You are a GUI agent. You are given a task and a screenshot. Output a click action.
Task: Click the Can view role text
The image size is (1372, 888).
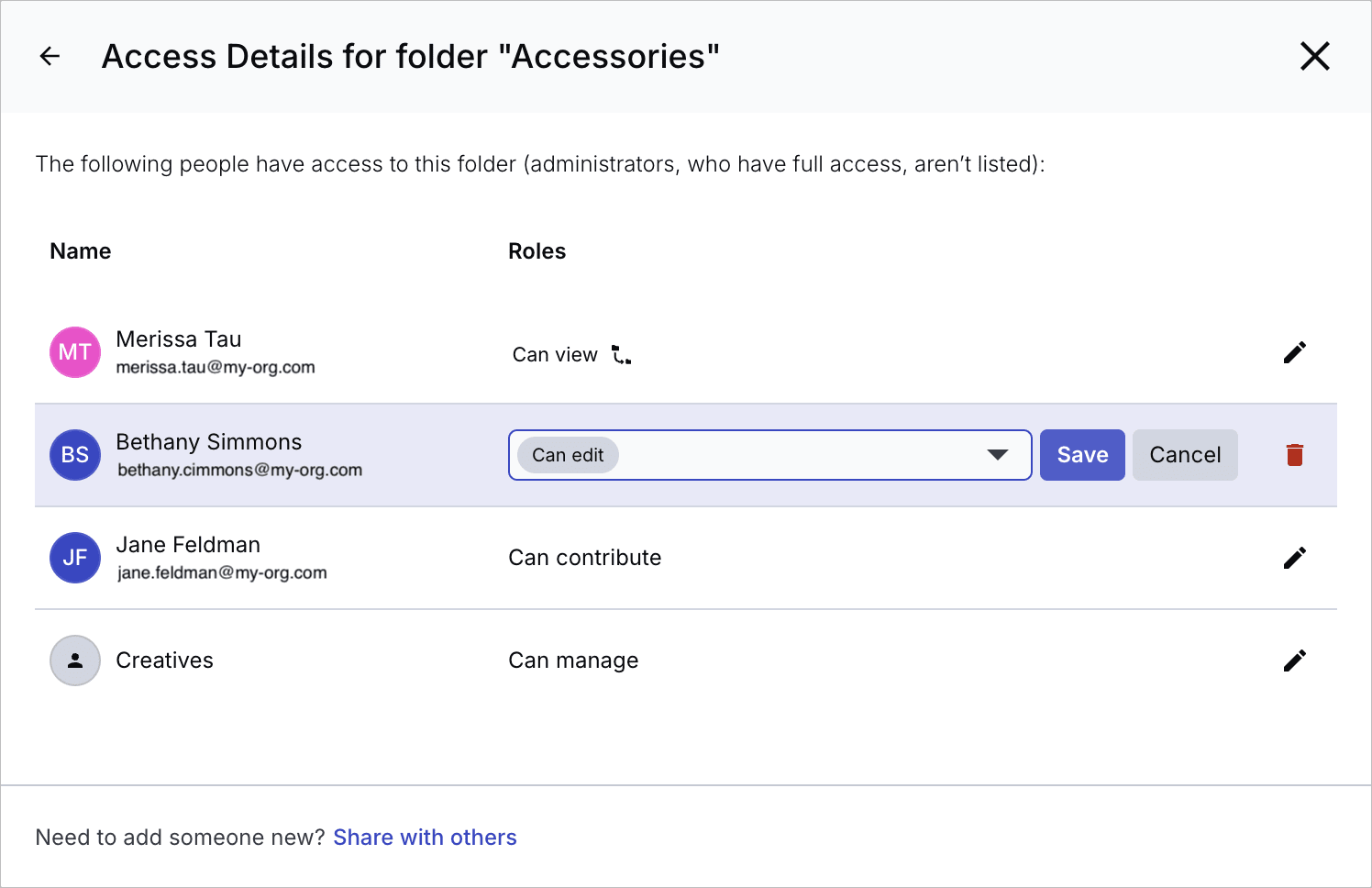pos(555,355)
